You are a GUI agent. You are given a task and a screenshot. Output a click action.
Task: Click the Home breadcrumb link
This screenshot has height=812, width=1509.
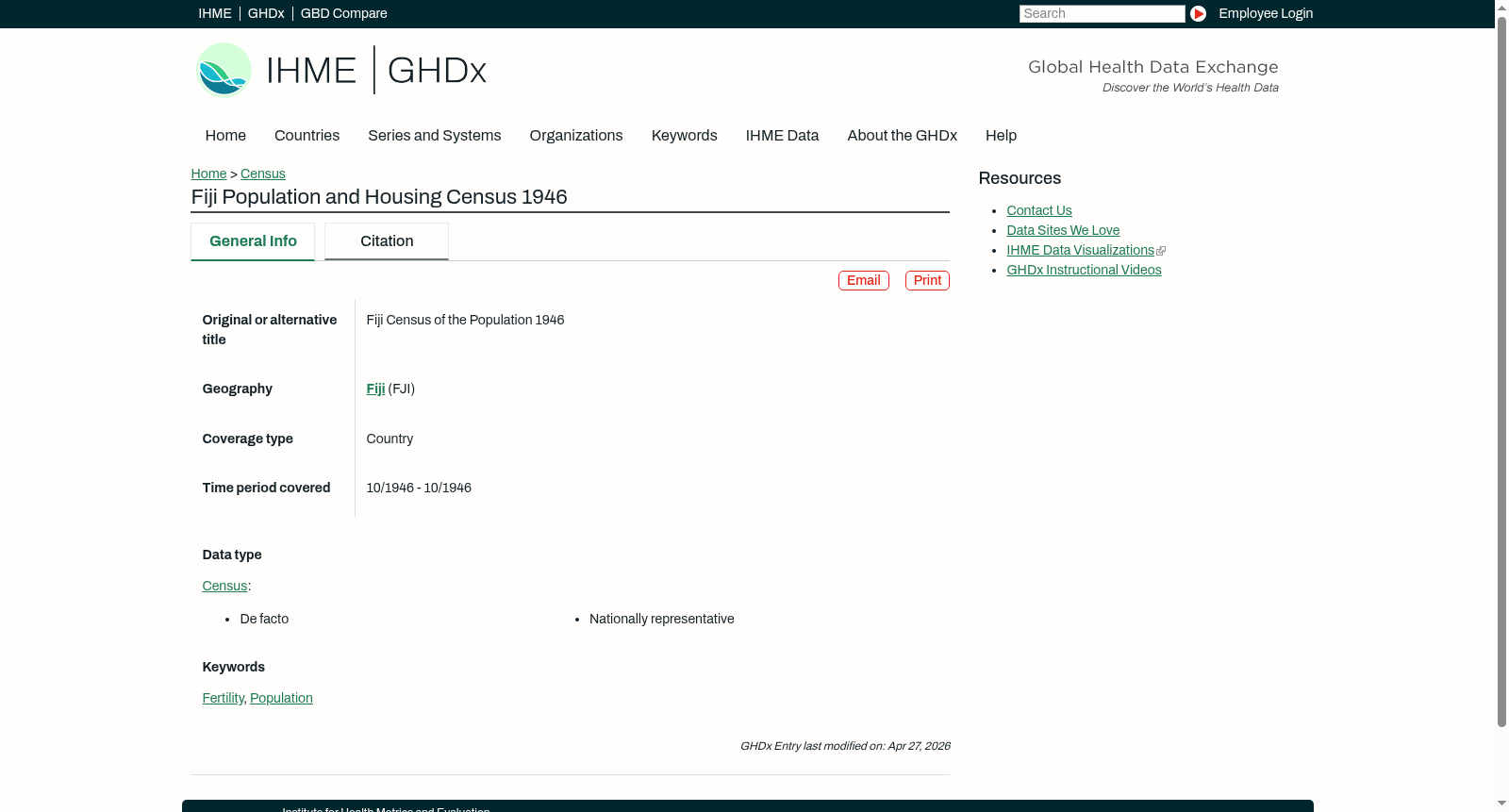click(208, 174)
